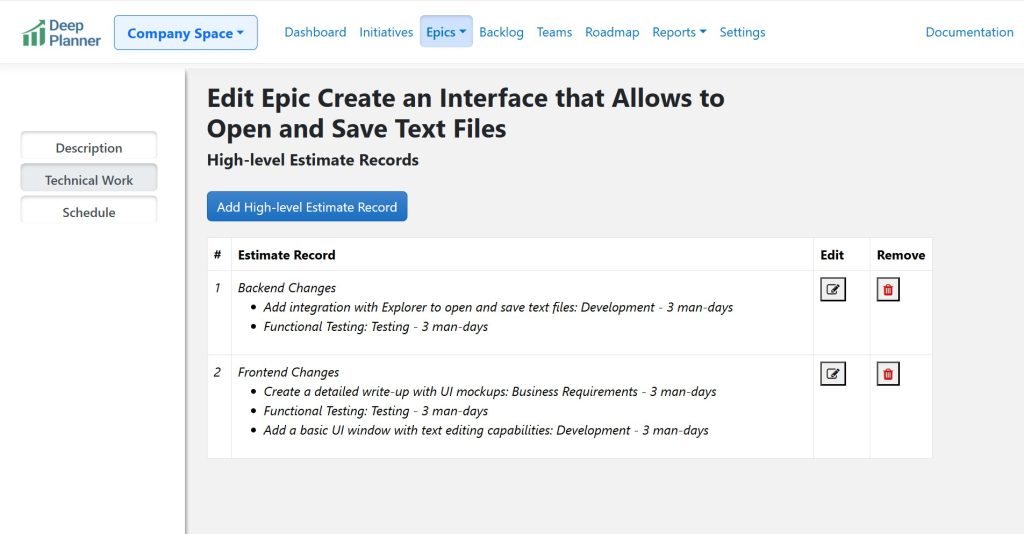
Task: Open the Initiatives page
Action: coord(386,32)
